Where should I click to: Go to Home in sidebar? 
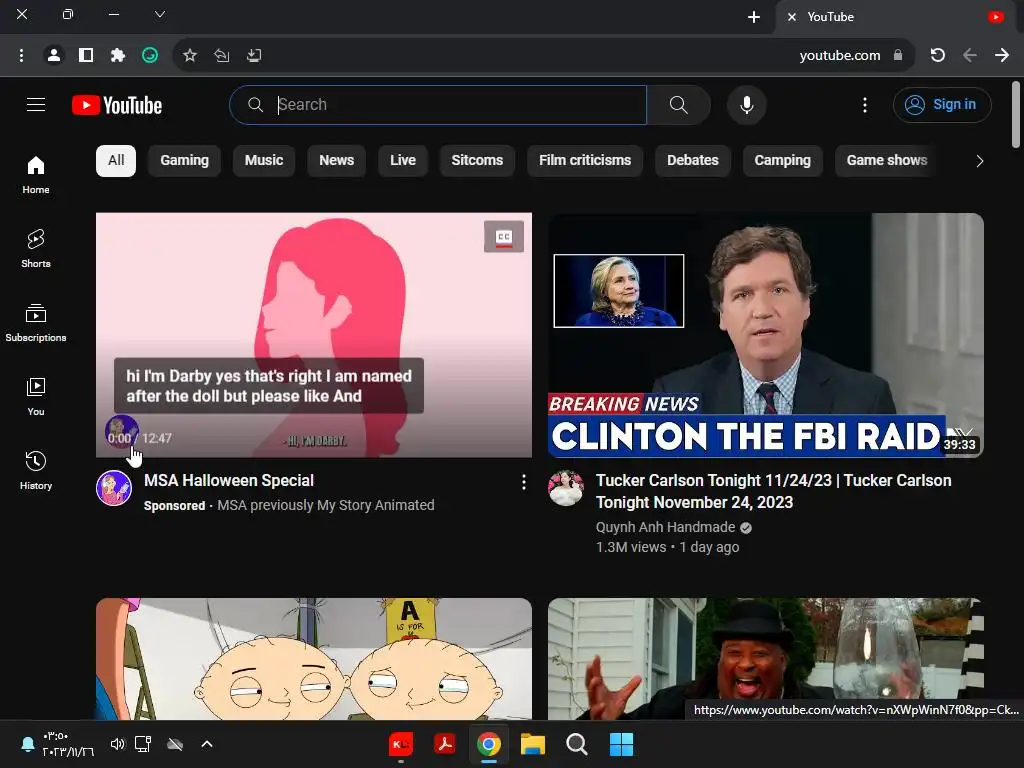(36, 175)
